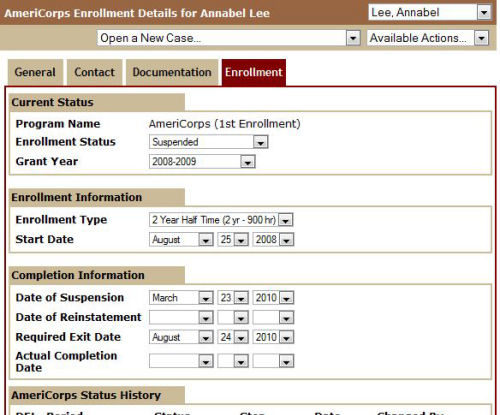Screen dimensions: 500x415
Task: Open empty Date of Reinstatement month dropdown
Action: click(181, 318)
